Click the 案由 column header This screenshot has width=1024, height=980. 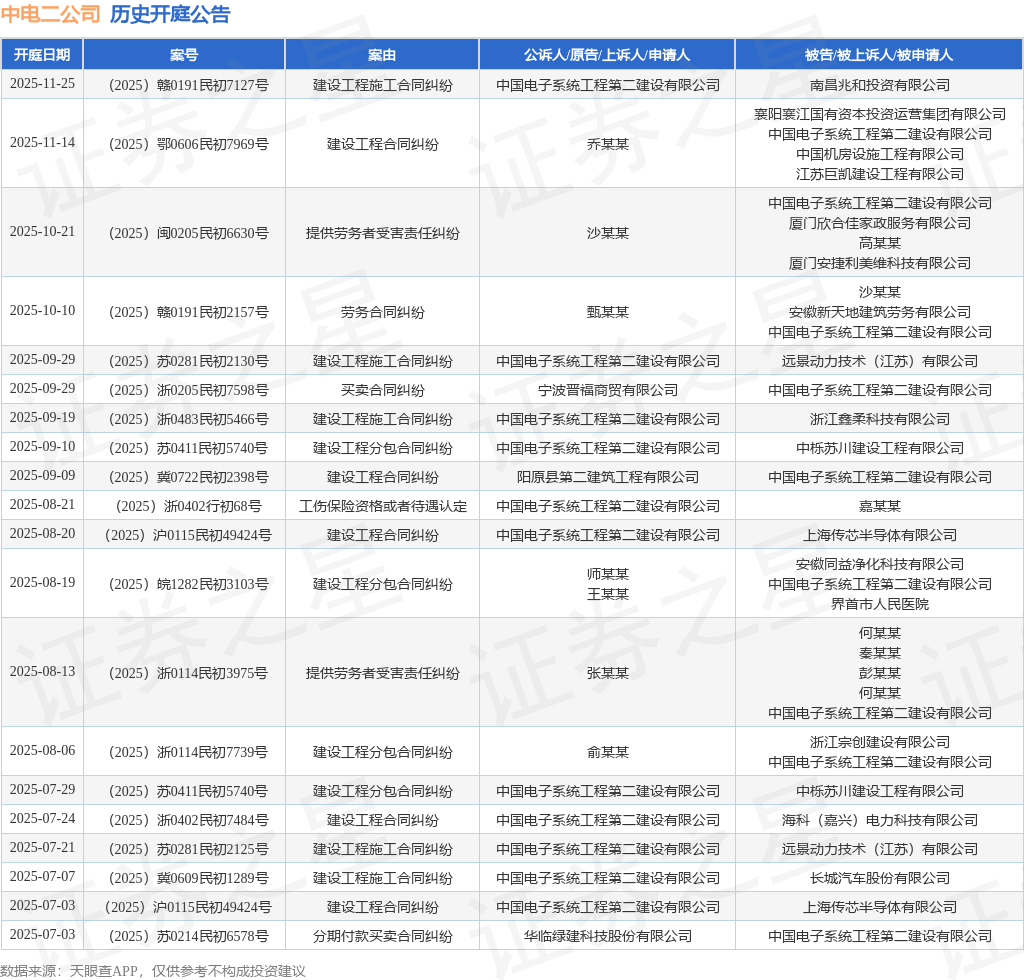(382, 55)
